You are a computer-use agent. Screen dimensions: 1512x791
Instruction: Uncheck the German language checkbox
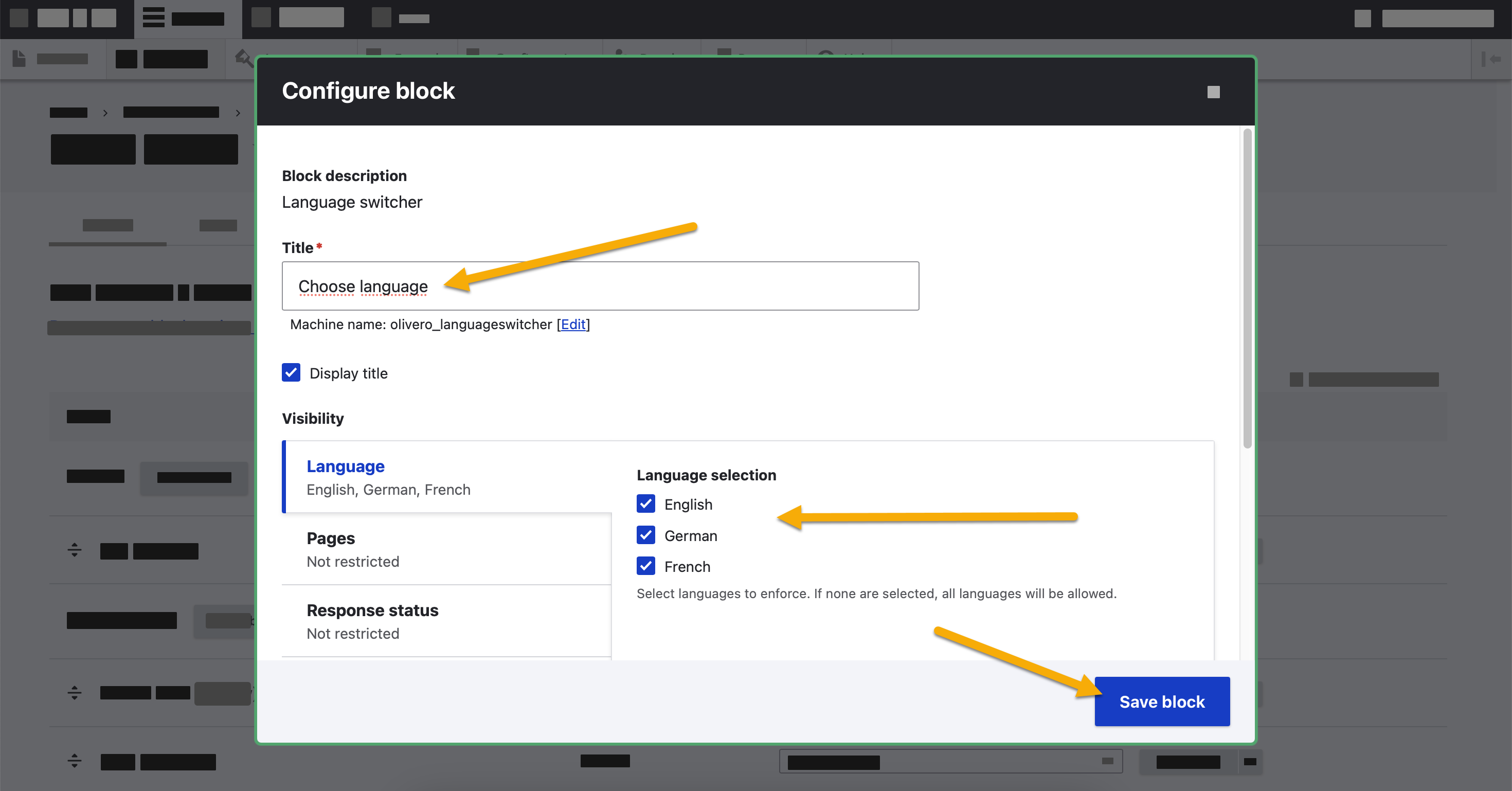[645, 535]
